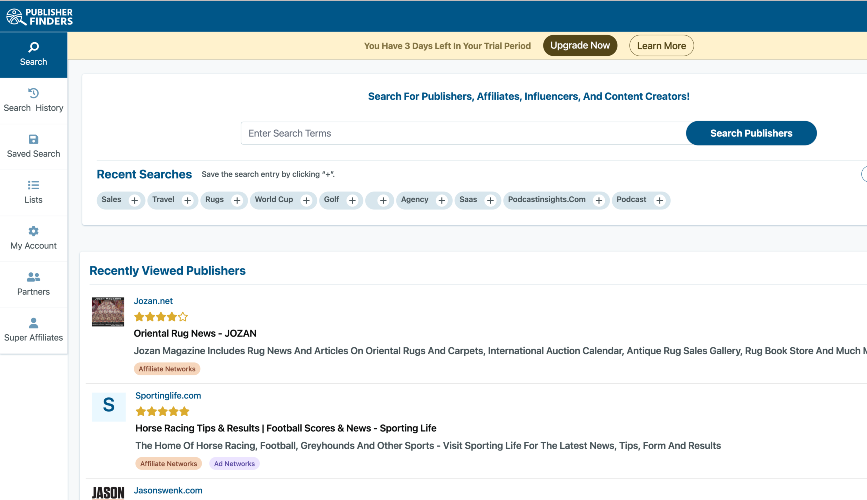This screenshot has height=500, width=867.
Task: Click the Jozan.net thumbnail image
Action: point(108,312)
